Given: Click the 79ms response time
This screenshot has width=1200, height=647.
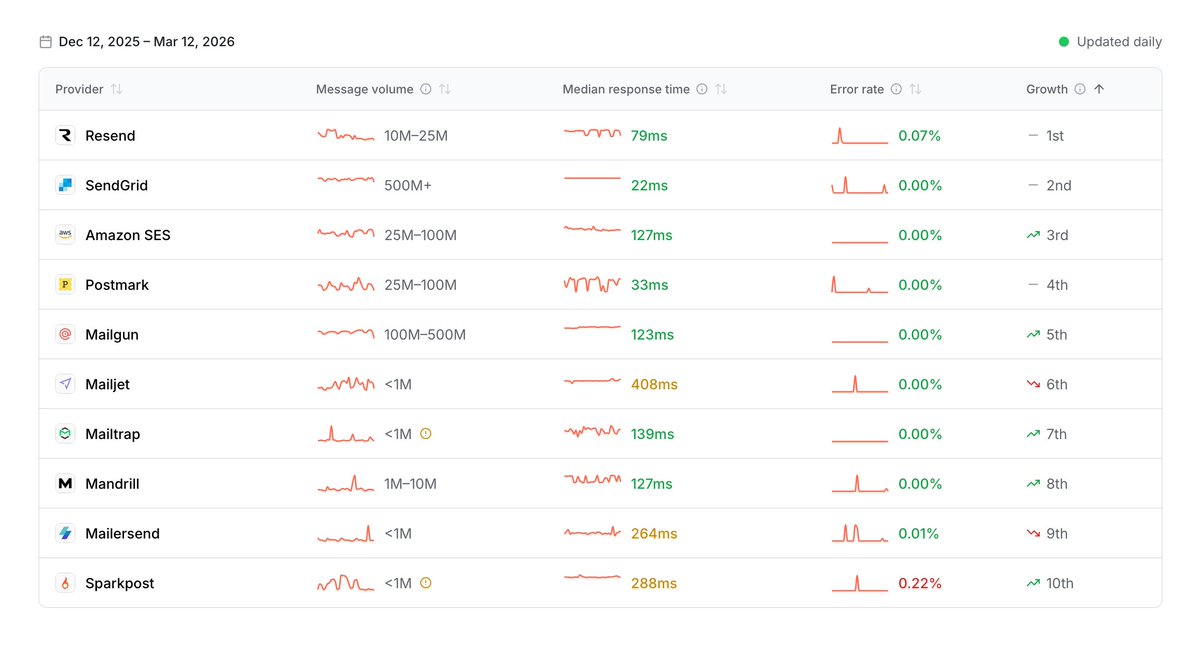Looking at the screenshot, I should pos(649,135).
